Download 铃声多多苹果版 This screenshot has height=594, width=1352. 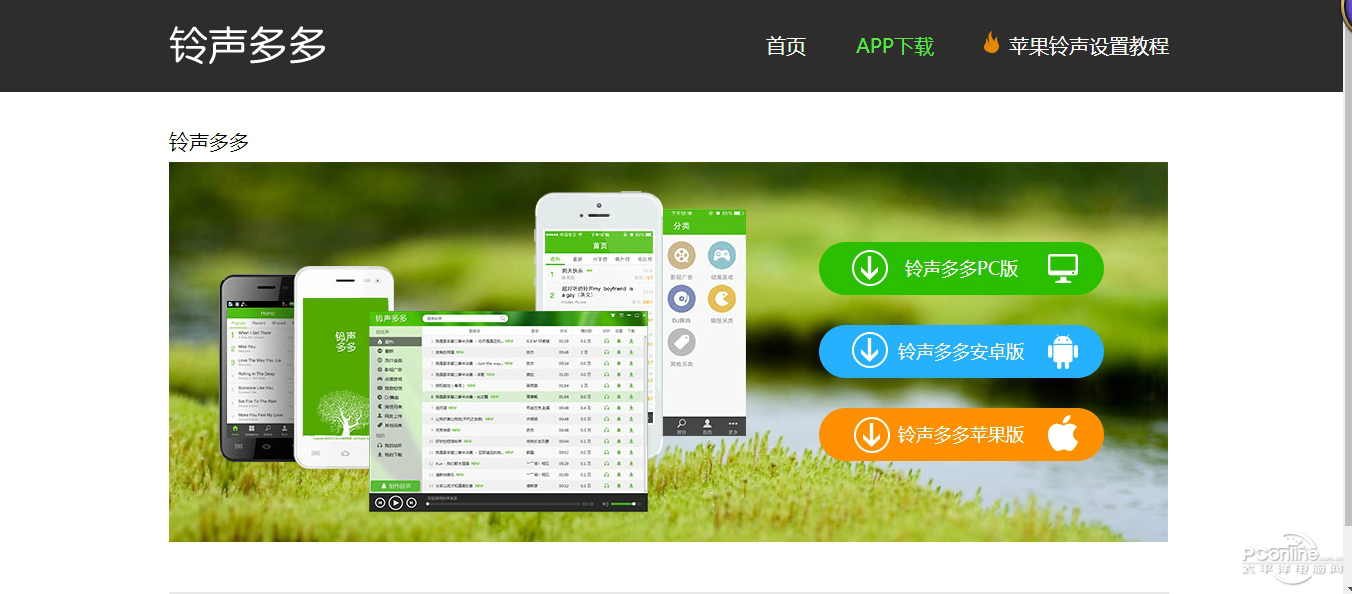tap(961, 434)
